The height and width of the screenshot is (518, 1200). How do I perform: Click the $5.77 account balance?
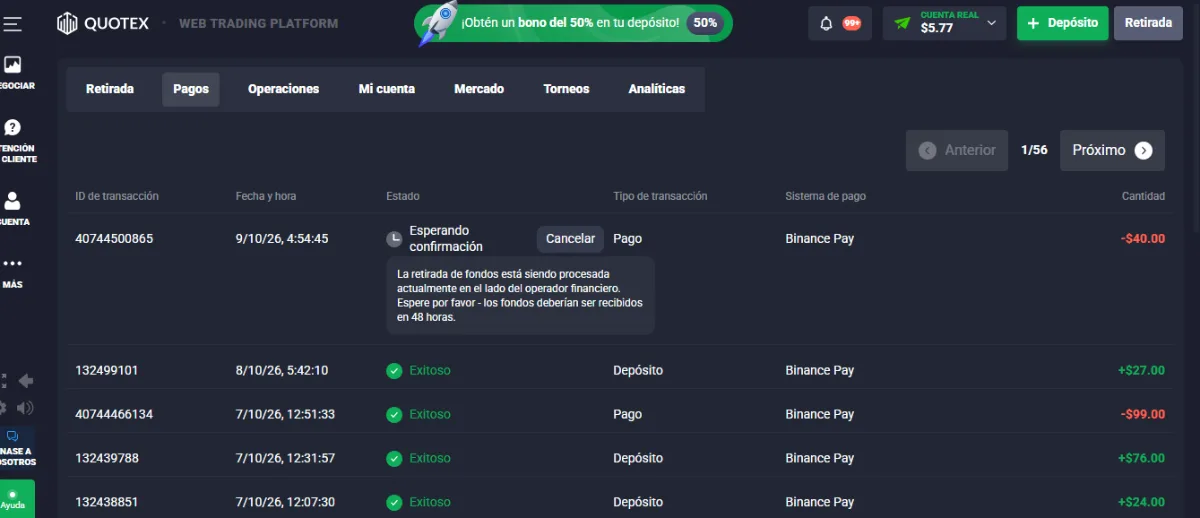937,28
